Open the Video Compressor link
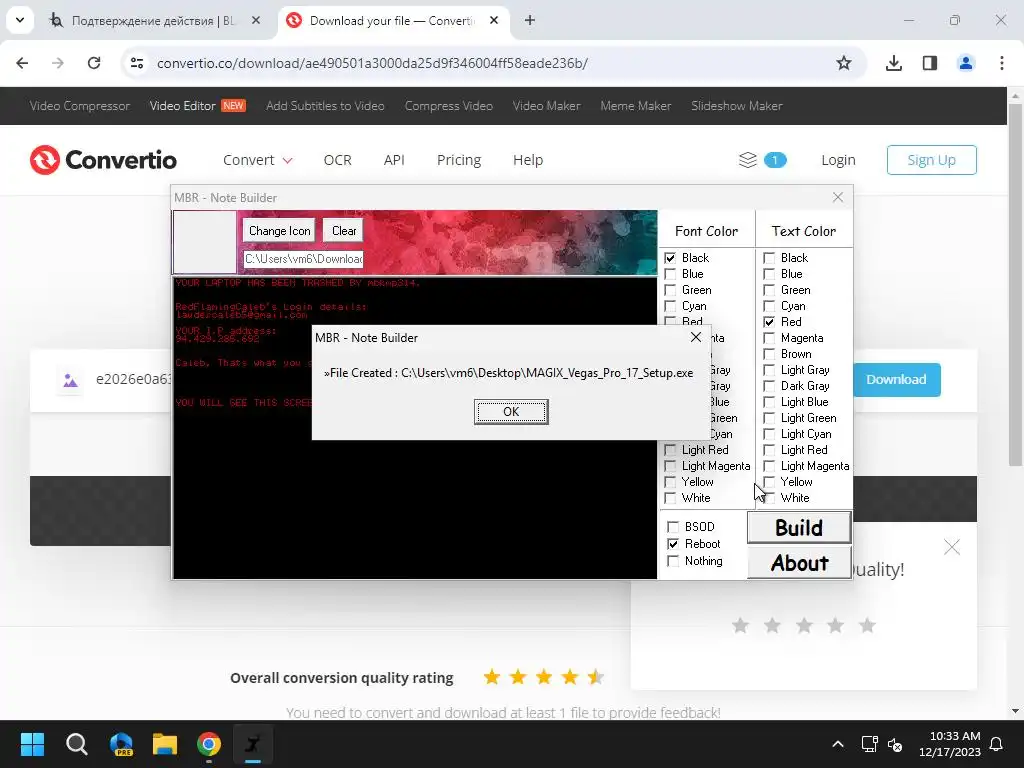1024x768 pixels. [x=80, y=106]
